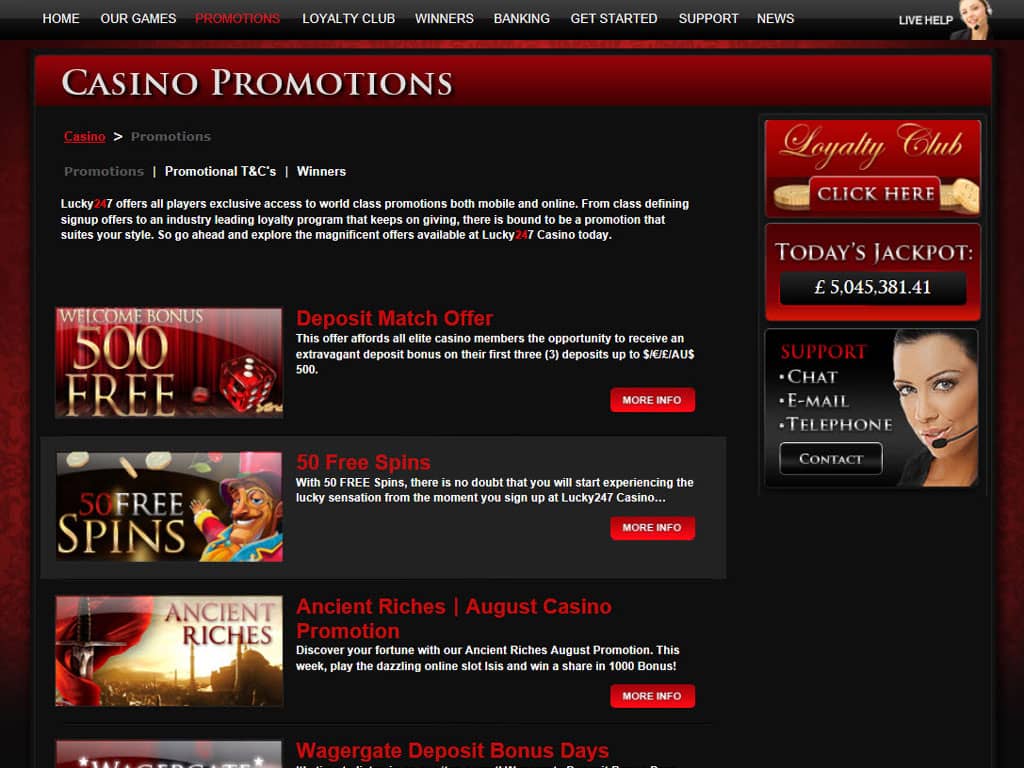Select Loyalty Club in navigation bar

[348, 19]
